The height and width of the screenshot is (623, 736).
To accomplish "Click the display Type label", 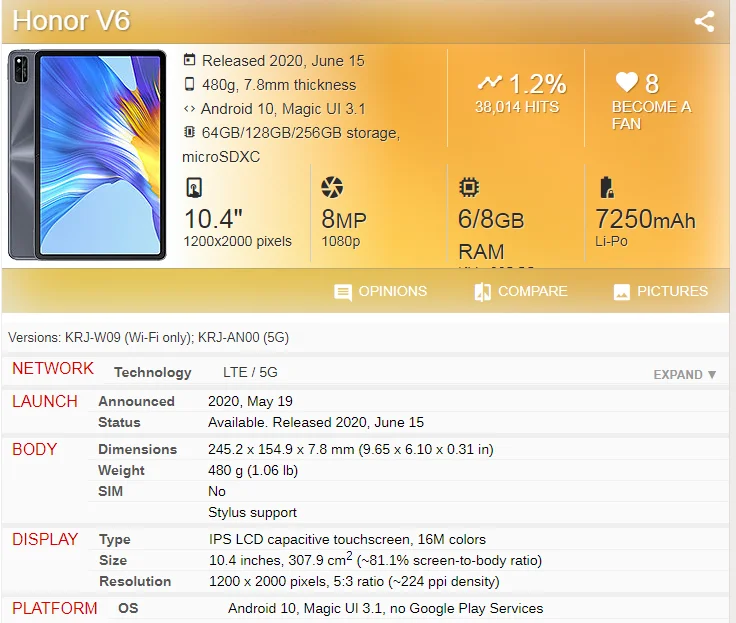I will [x=115, y=539].
